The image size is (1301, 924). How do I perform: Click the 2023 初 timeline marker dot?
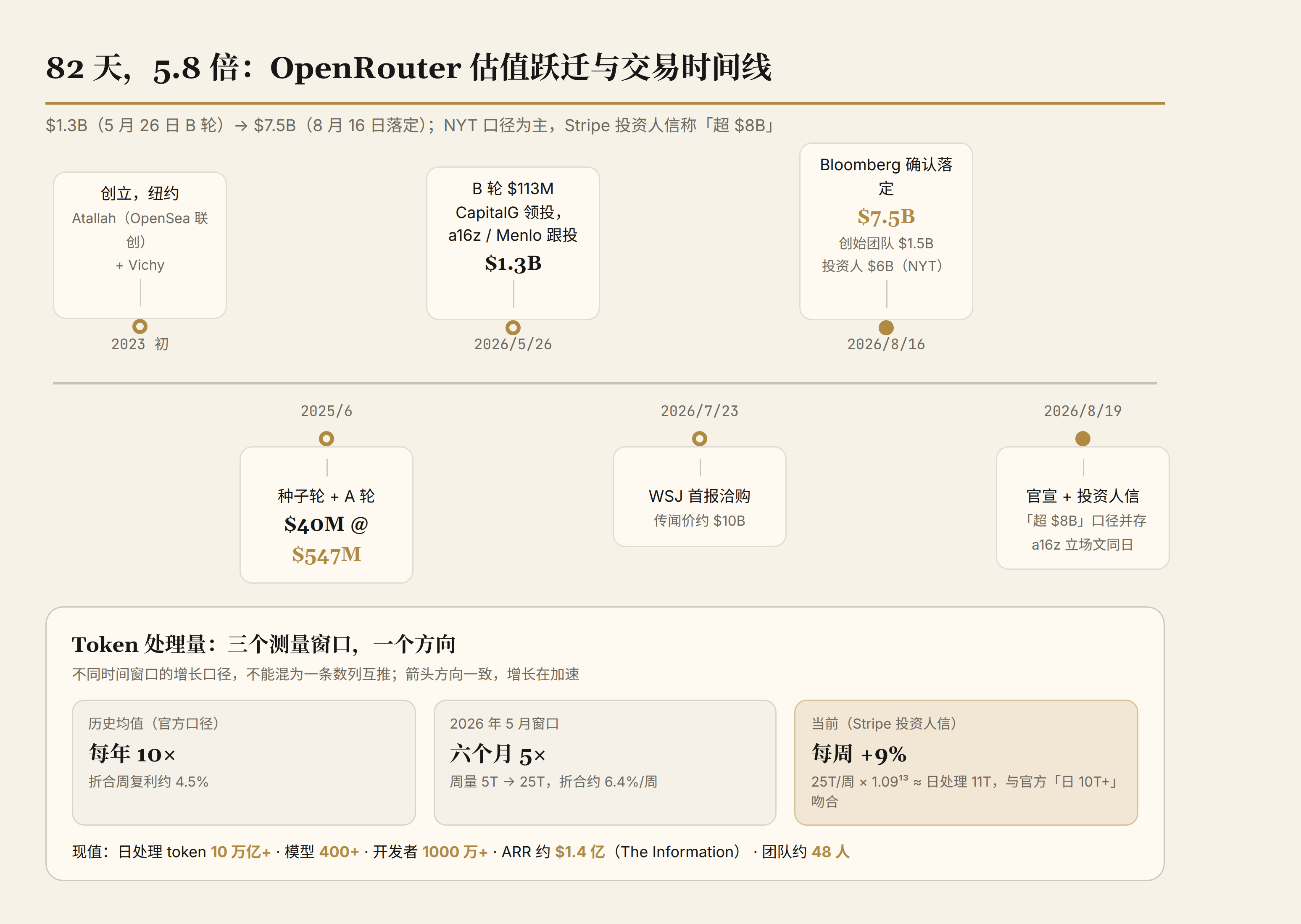tap(140, 326)
